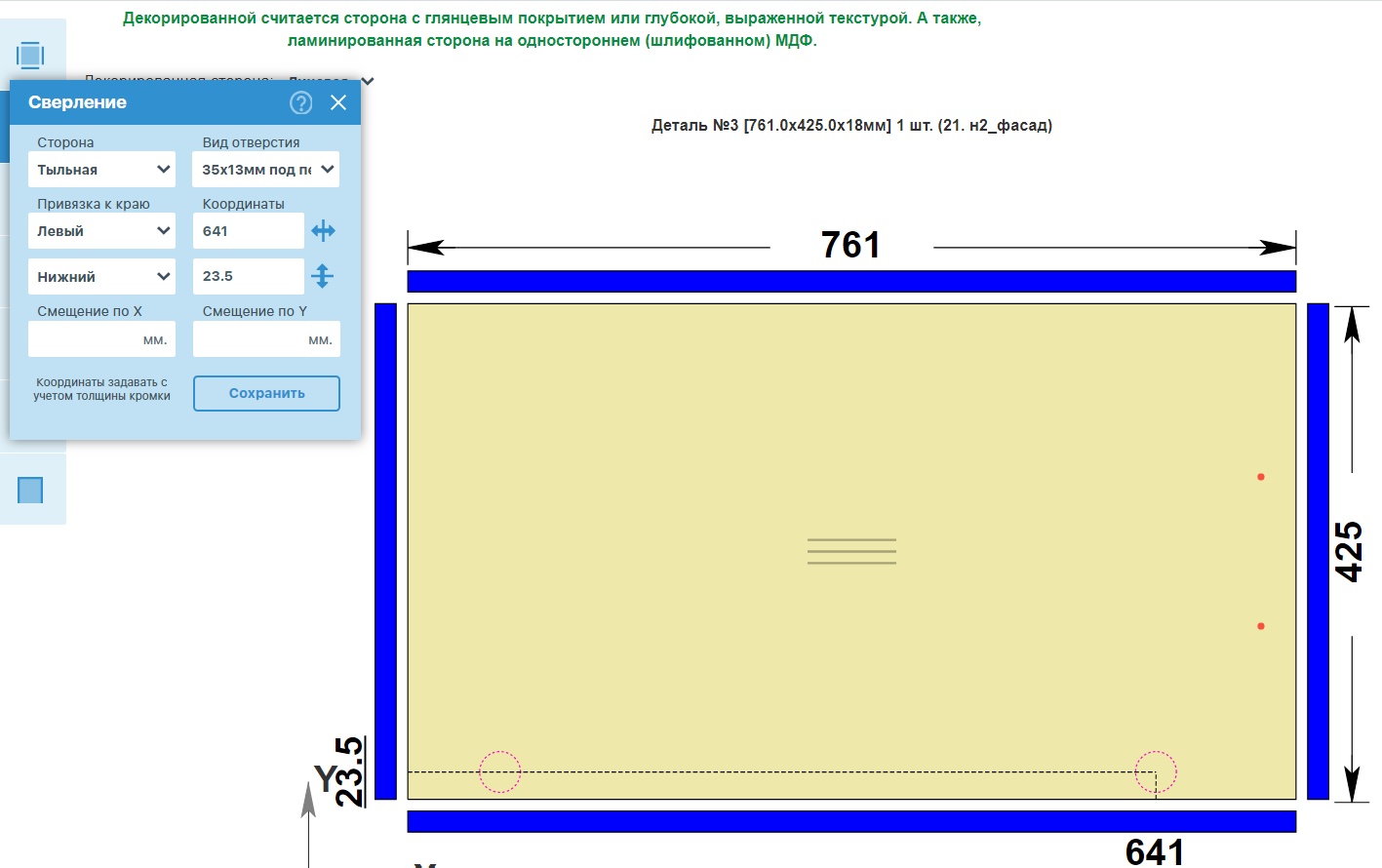The width and height of the screenshot is (1382, 868).
Task: Save drilling with the Сохранить button
Action: click(x=266, y=393)
